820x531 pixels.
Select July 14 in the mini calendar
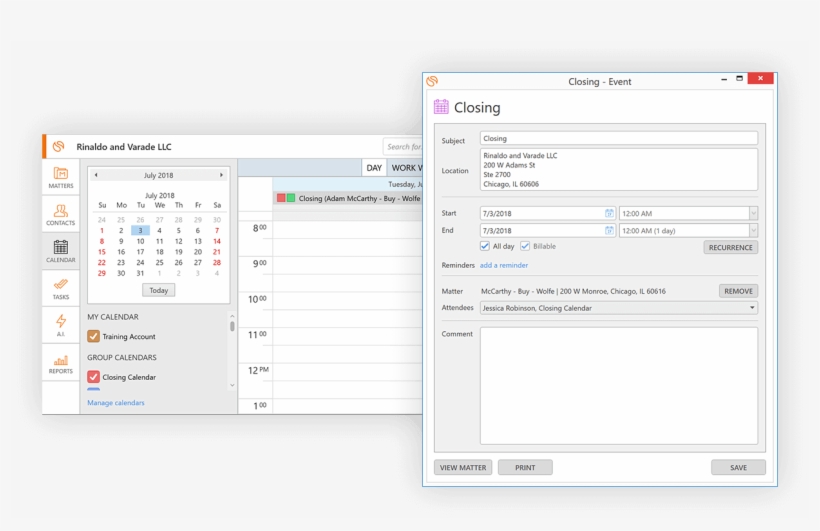tap(217, 241)
